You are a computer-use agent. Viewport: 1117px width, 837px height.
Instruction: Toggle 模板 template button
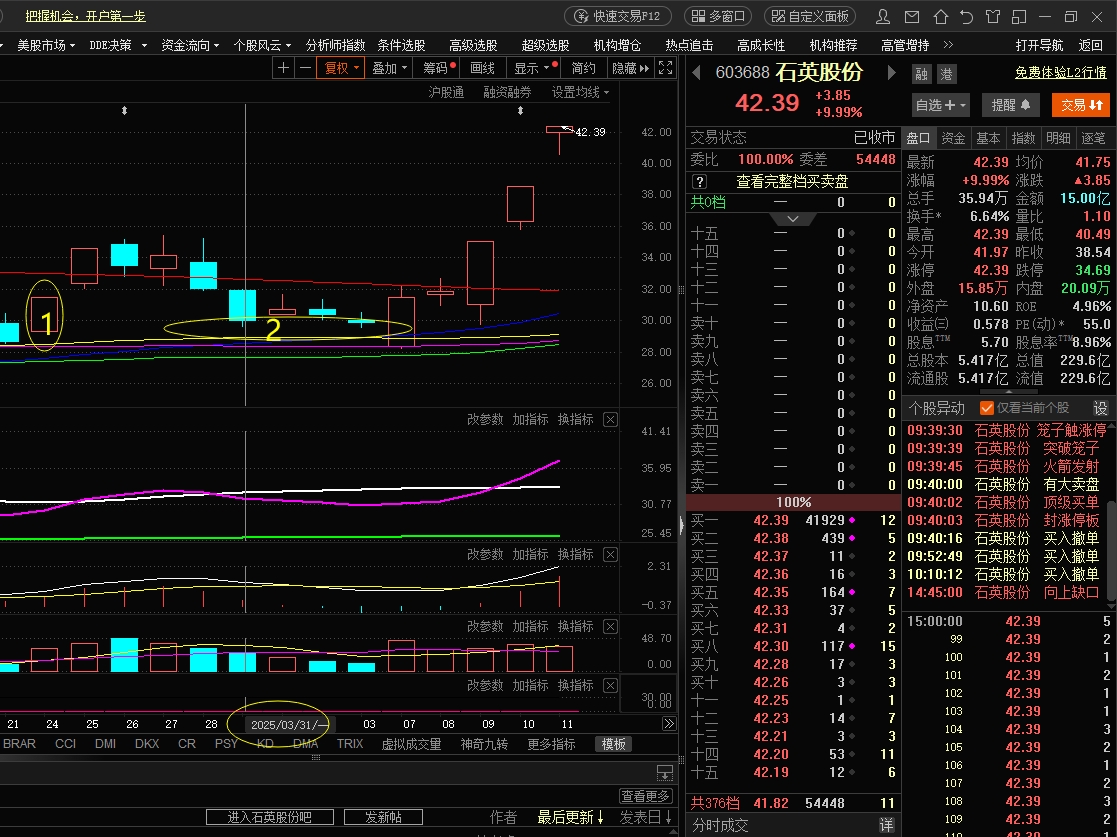pos(613,744)
